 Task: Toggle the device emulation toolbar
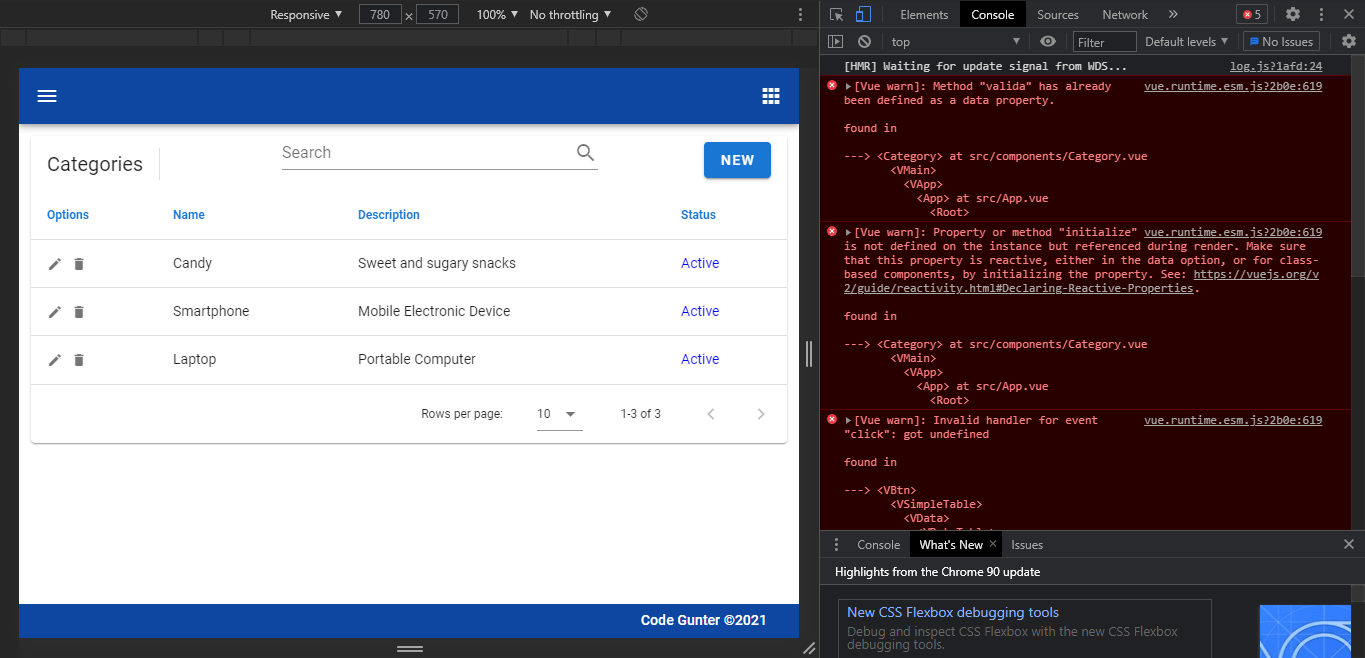pos(861,14)
